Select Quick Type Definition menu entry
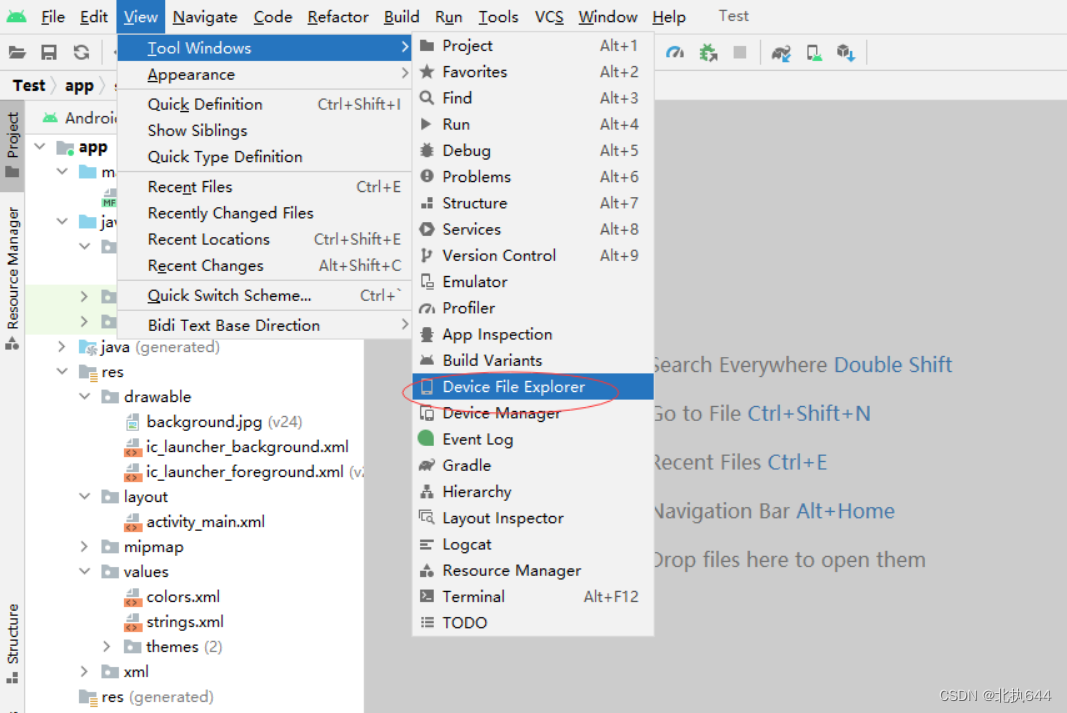 tap(265, 157)
